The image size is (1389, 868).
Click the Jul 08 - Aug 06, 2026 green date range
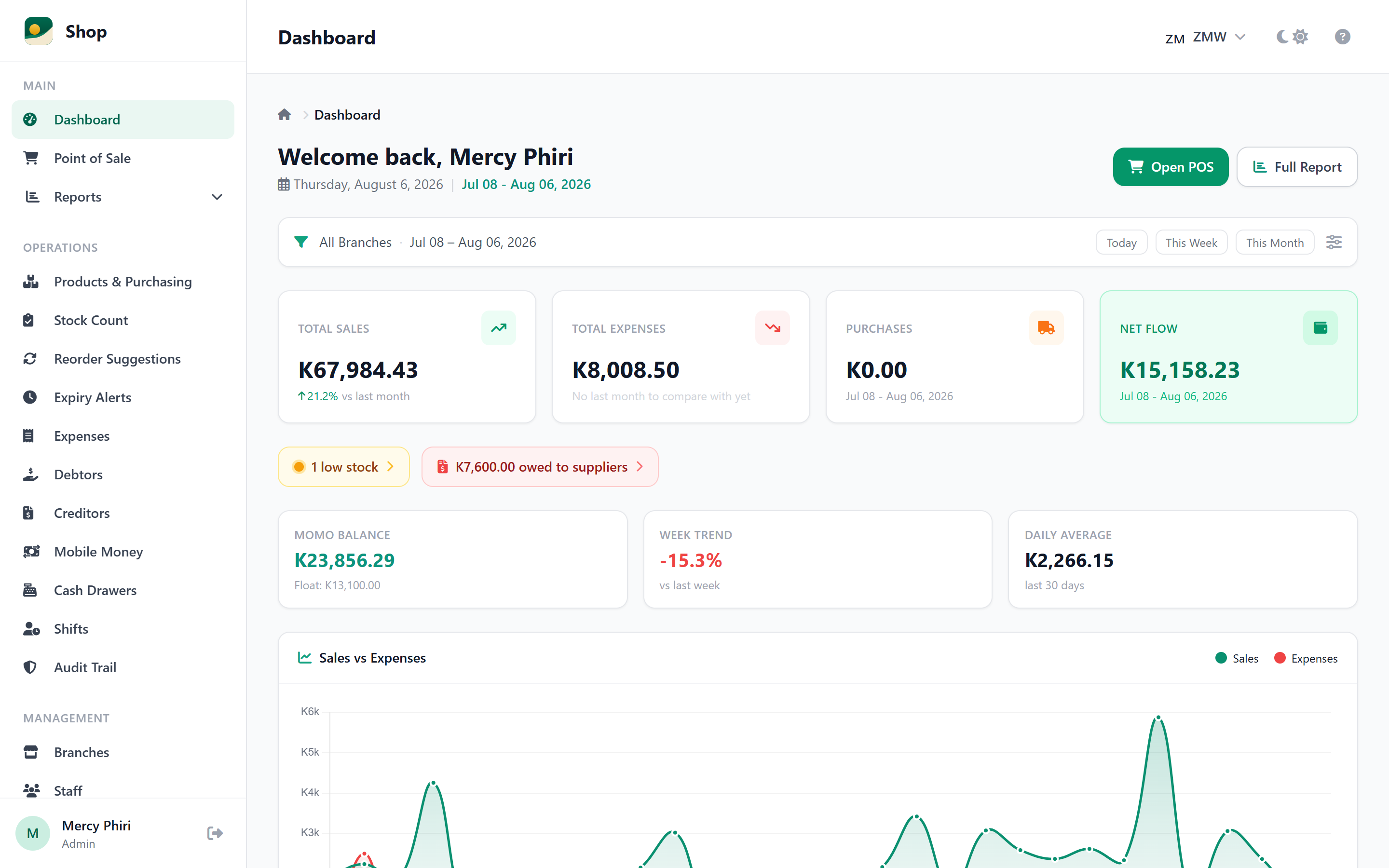(526, 184)
